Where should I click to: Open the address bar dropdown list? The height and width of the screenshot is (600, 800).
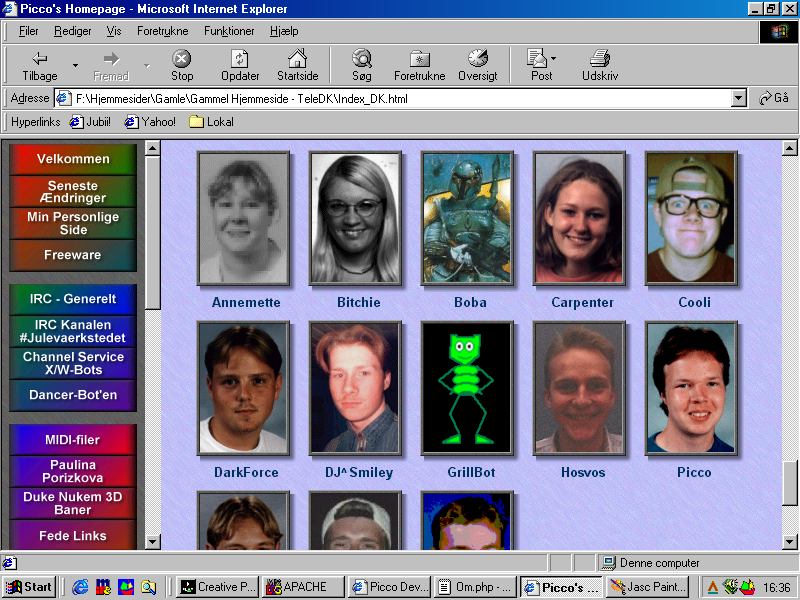coord(739,99)
